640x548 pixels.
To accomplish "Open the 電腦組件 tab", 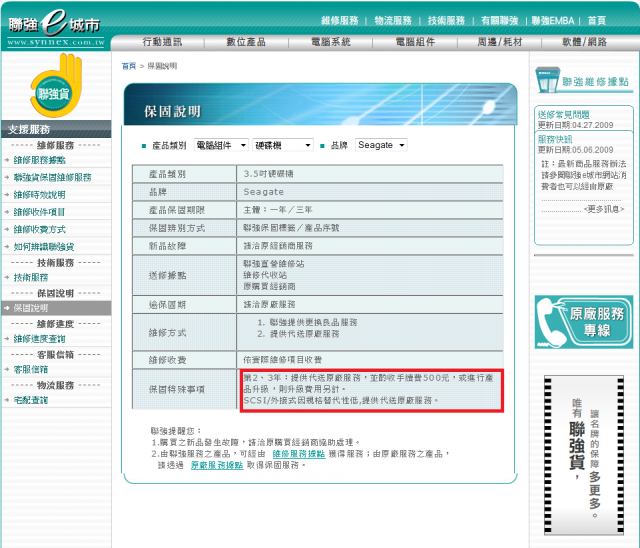I will (x=415, y=42).
